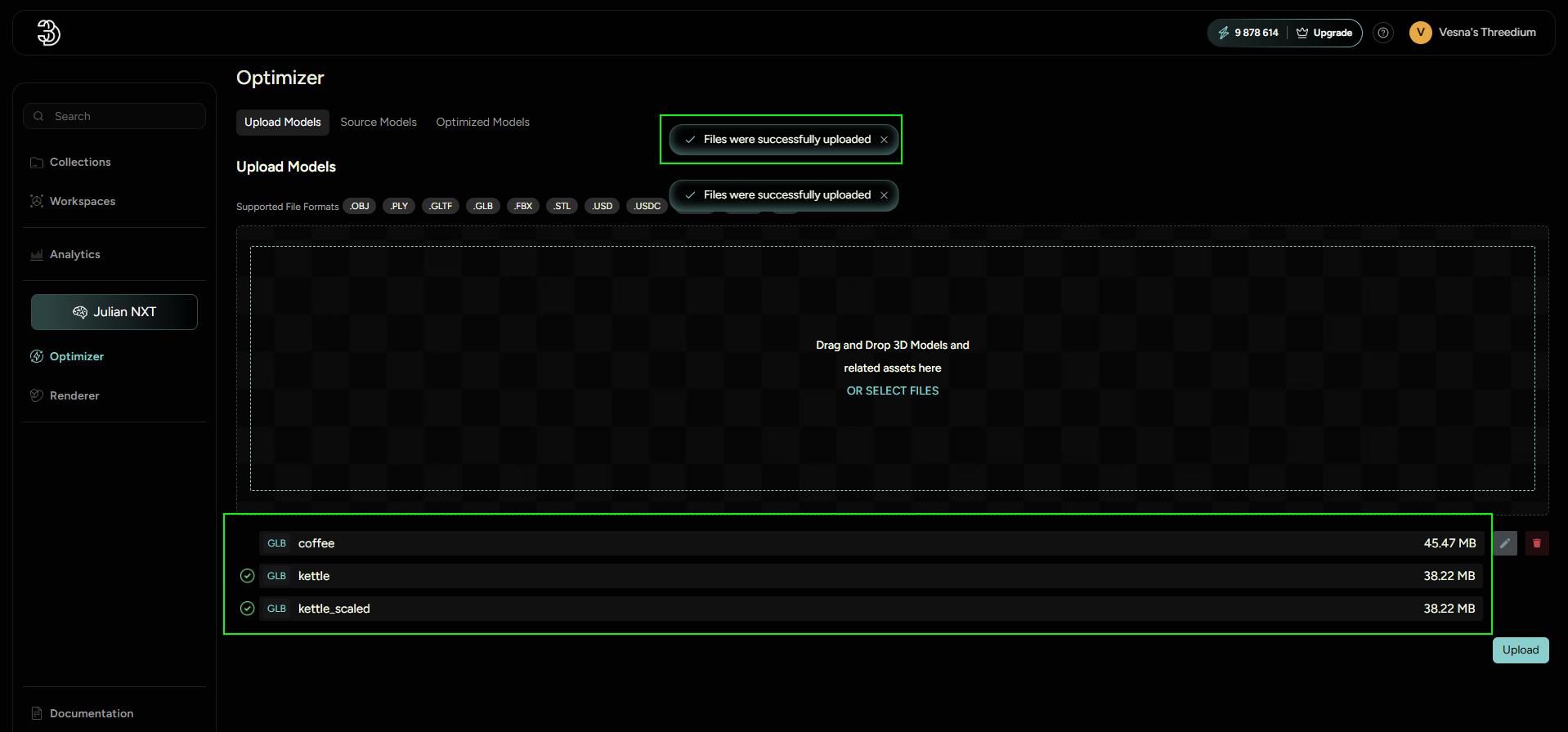1568x732 pixels.
Task: Click the Julian NXT button
Action: pos(114,312)
